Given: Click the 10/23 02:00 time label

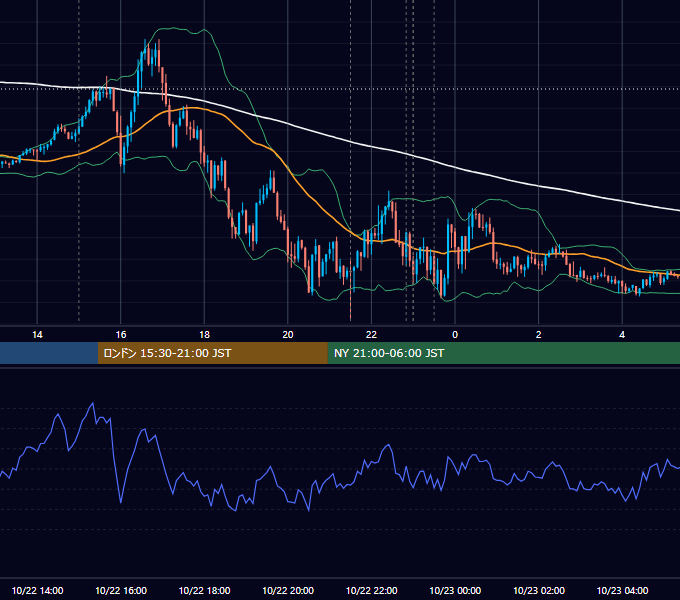Looking at the screenshot, I should pyautogui.click(x=539, y=590).
